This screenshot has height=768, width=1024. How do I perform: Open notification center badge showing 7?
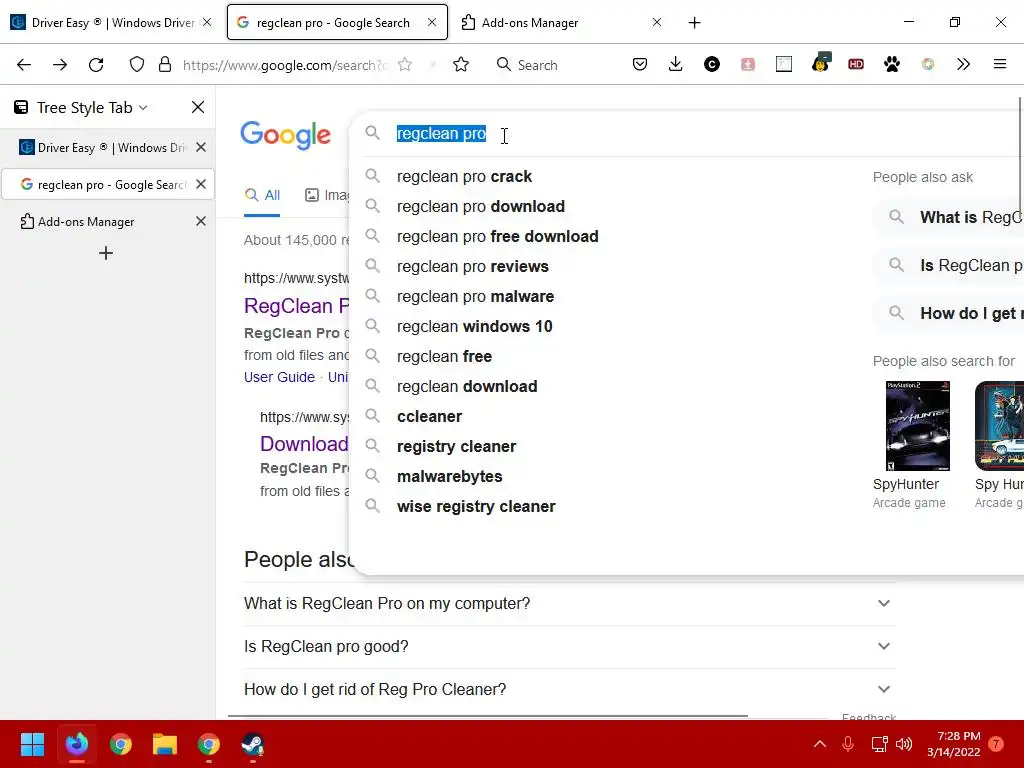(995, 744)
